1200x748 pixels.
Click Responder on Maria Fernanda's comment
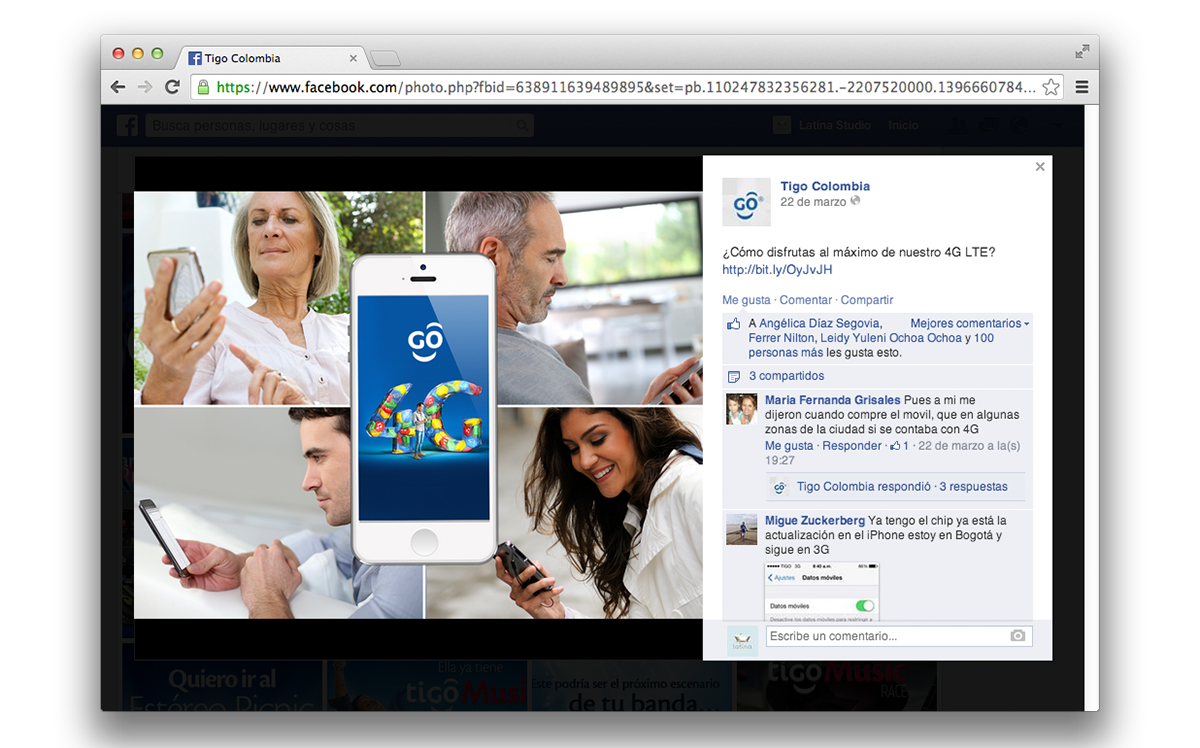(x=852, y=446)
